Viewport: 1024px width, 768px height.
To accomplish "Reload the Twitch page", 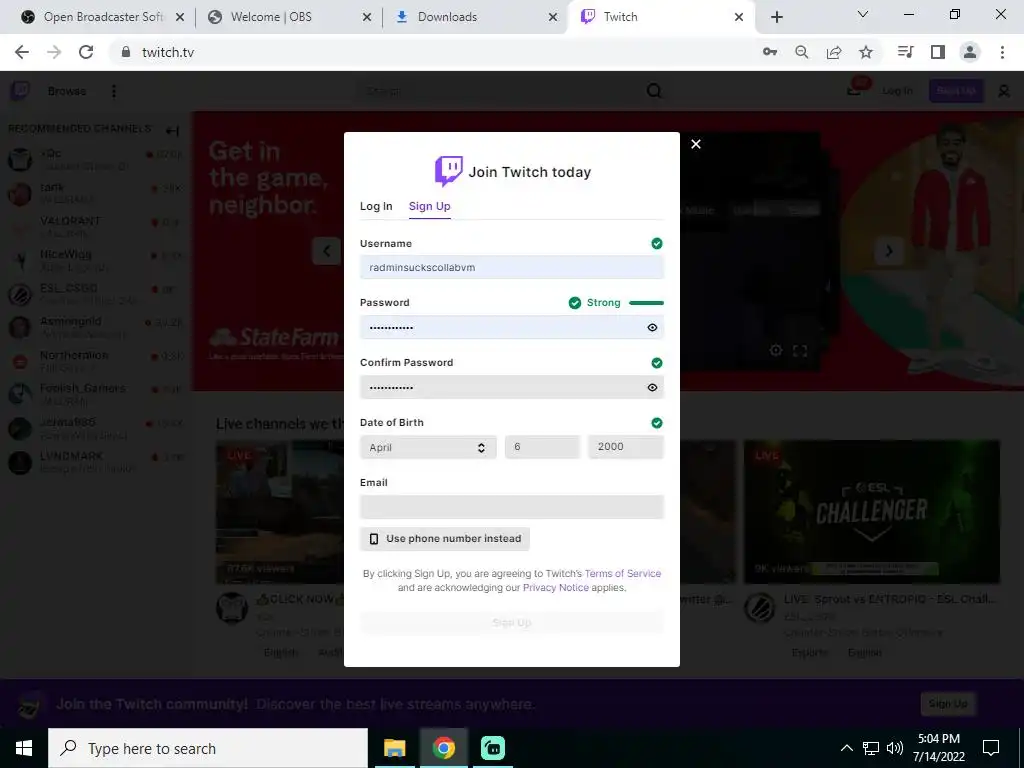I will [86, 52].
